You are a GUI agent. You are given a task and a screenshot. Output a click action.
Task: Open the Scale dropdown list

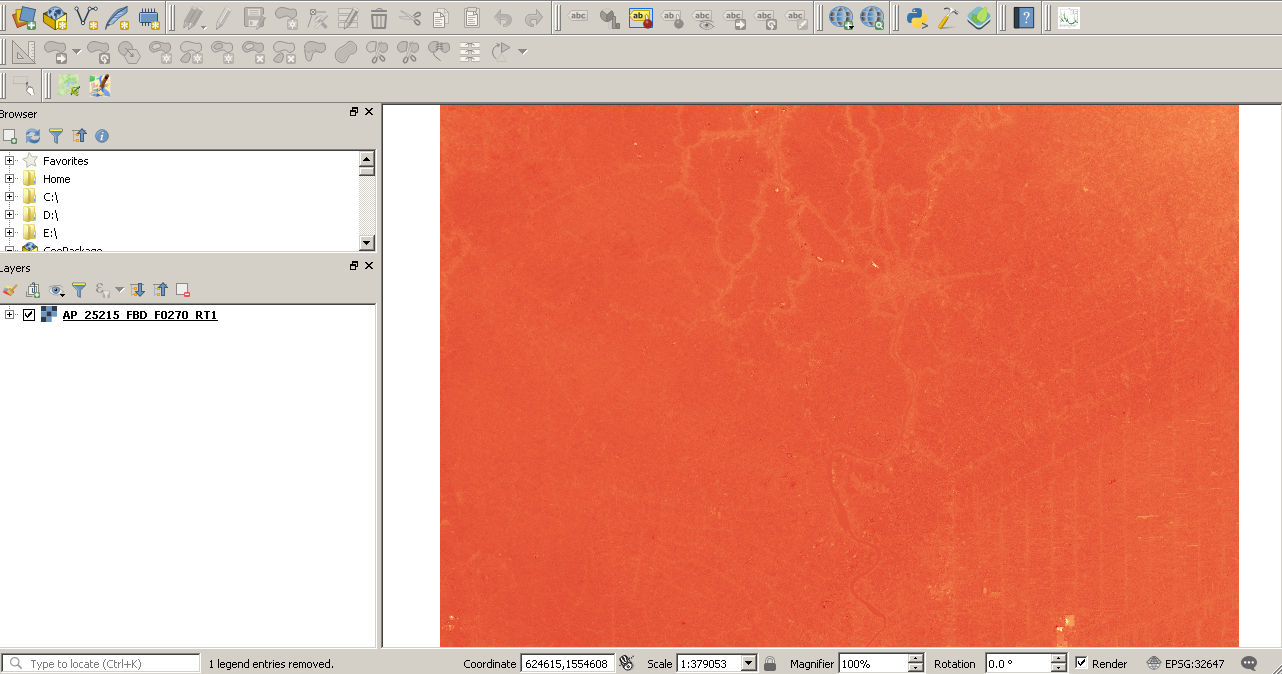point(748,663)
